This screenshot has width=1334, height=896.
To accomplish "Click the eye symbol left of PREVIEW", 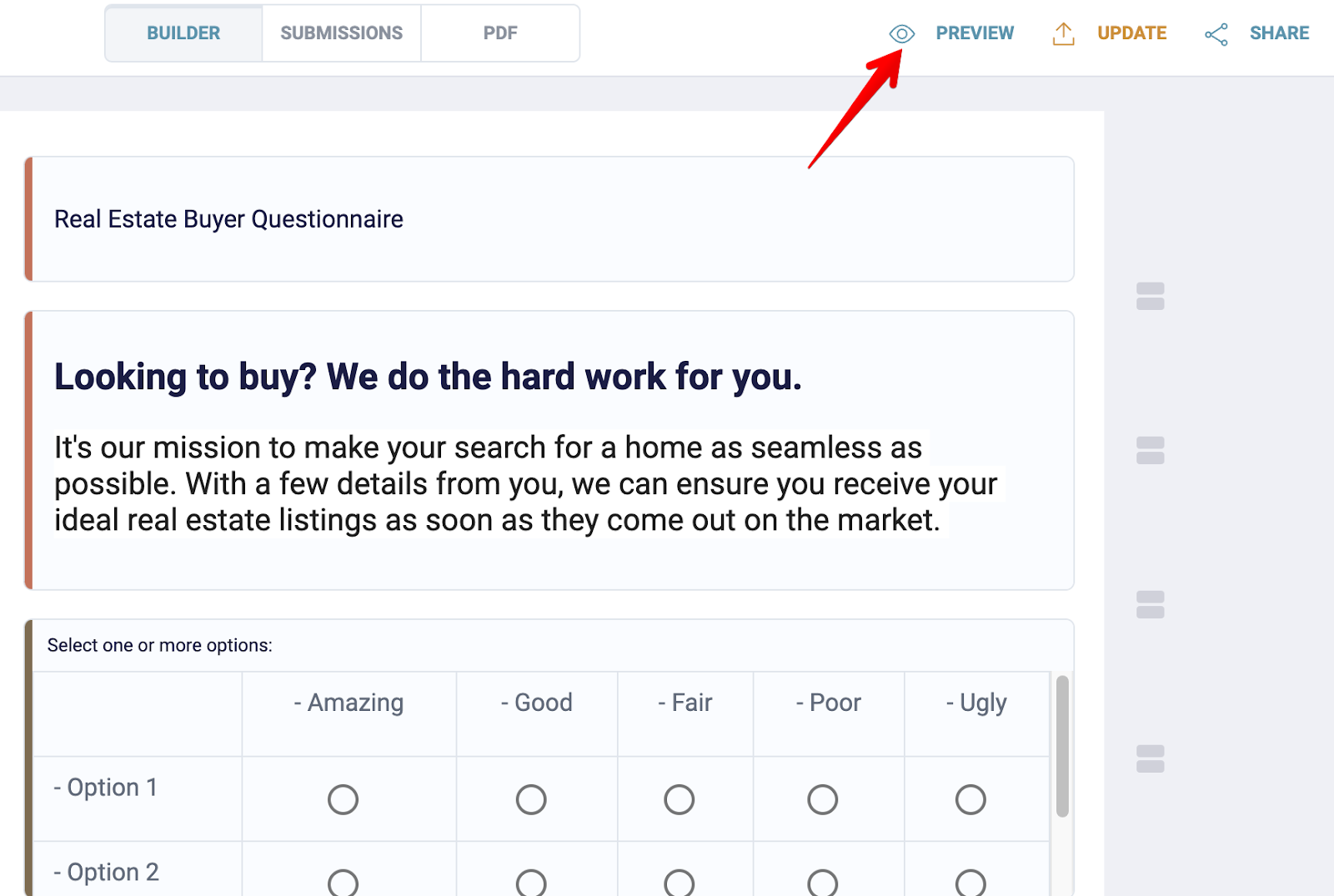I will tap(902, 33).
